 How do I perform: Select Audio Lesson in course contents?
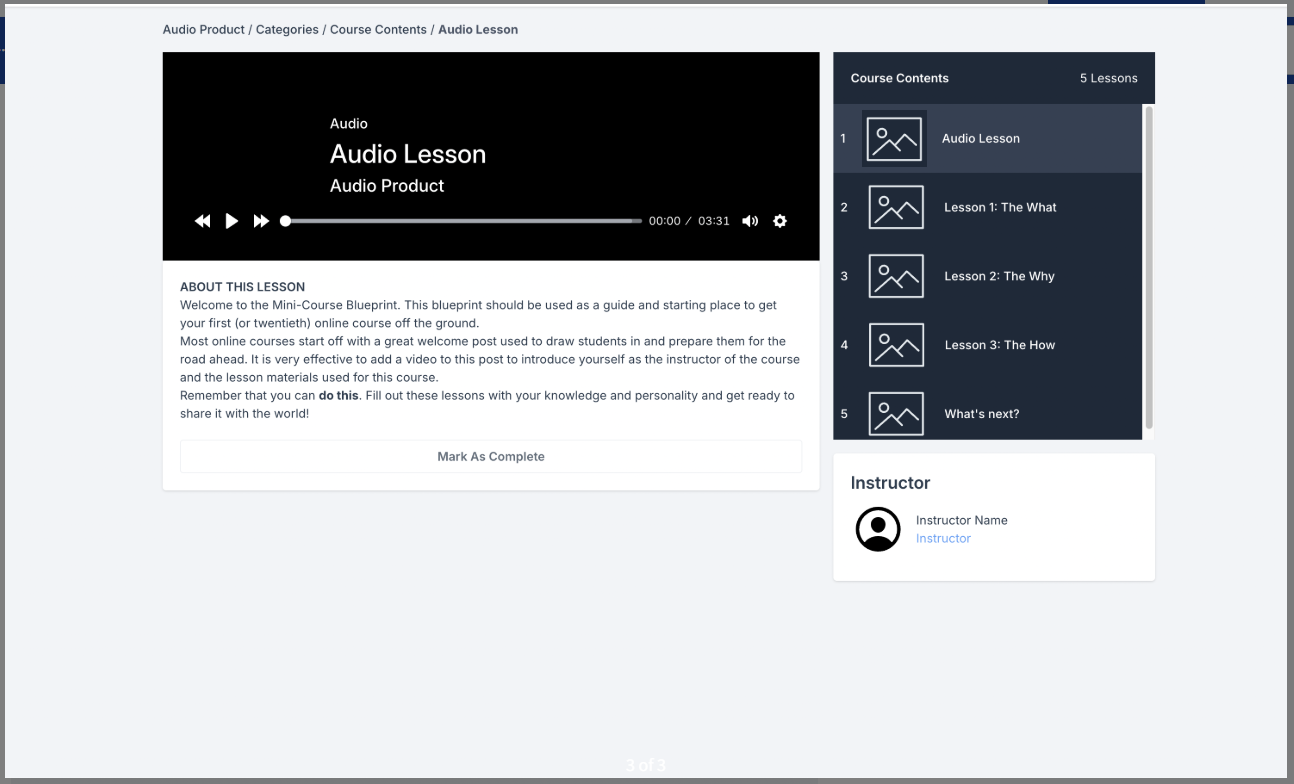click(987, 139)
